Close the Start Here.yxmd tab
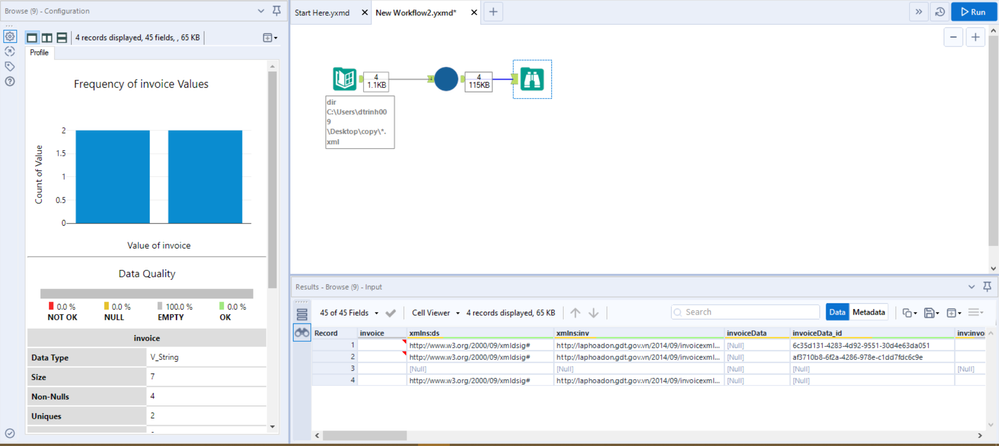This screenshot has width=999, height=446. coord(364,12)
